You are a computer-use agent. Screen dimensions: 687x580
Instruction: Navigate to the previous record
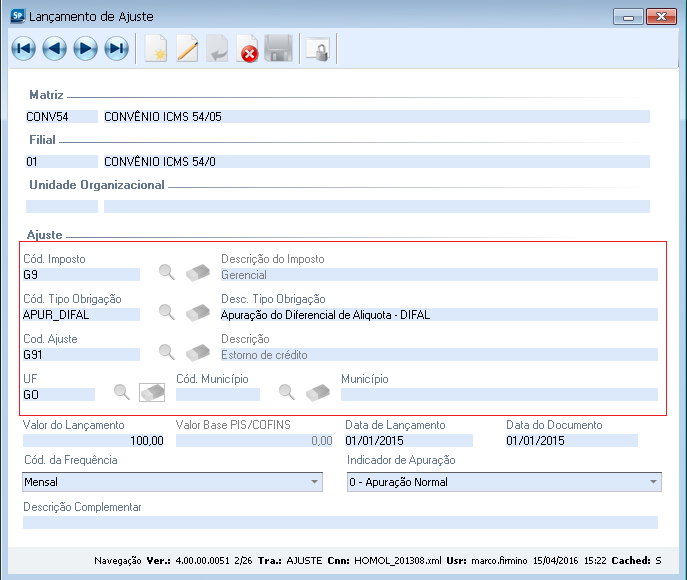pos(54,49)
